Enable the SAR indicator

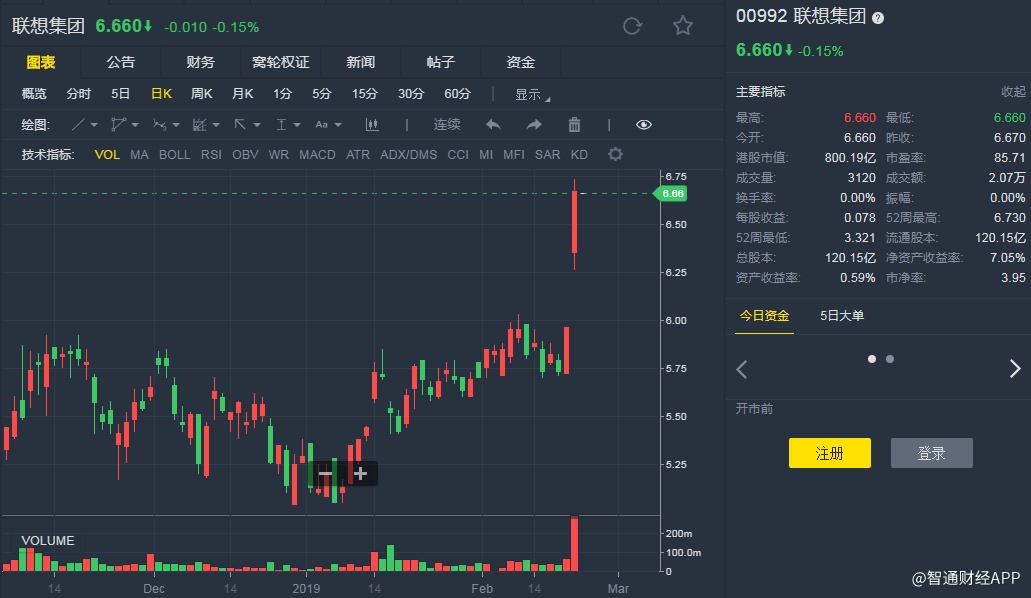pos(547,155)
